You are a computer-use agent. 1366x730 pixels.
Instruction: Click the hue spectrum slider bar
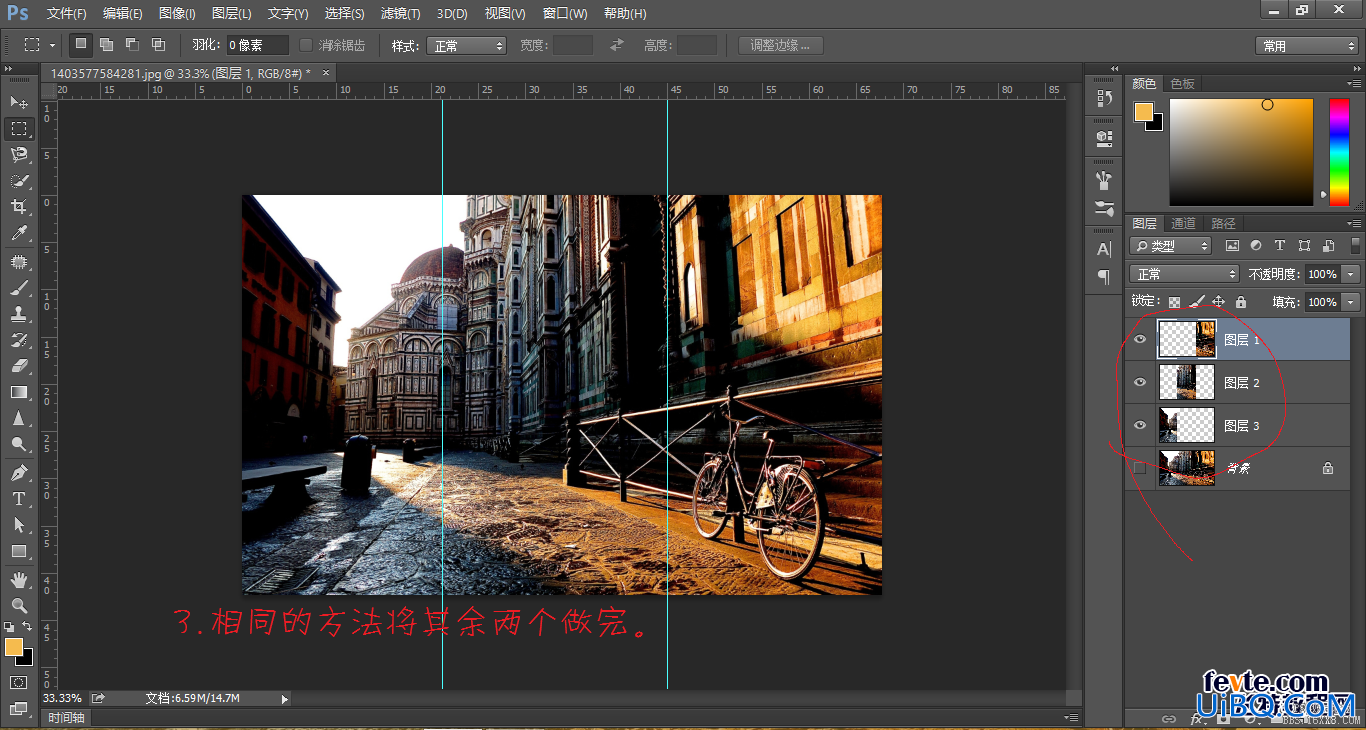[1338, 152]
